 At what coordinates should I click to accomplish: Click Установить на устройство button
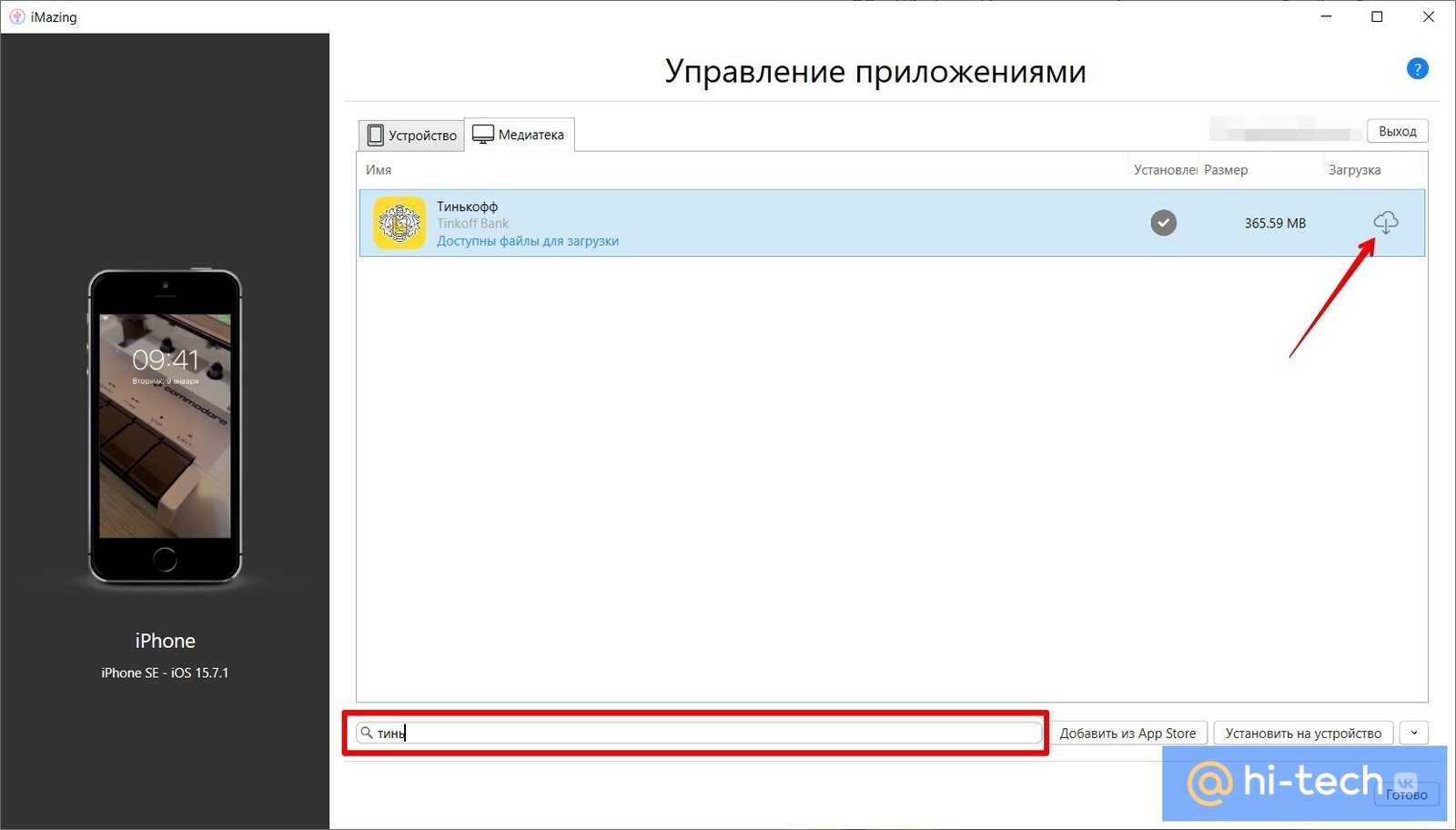coord(1303,733)
